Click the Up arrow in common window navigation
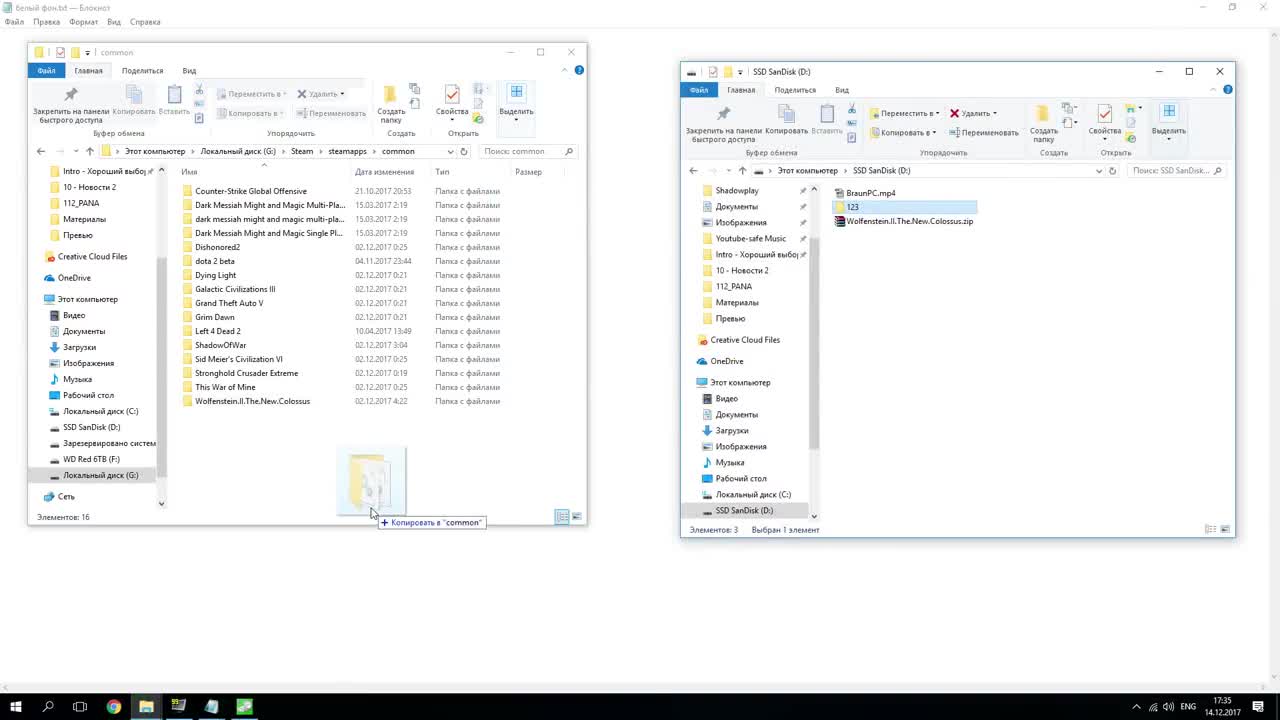1280x720 pixels. point(89,151)
